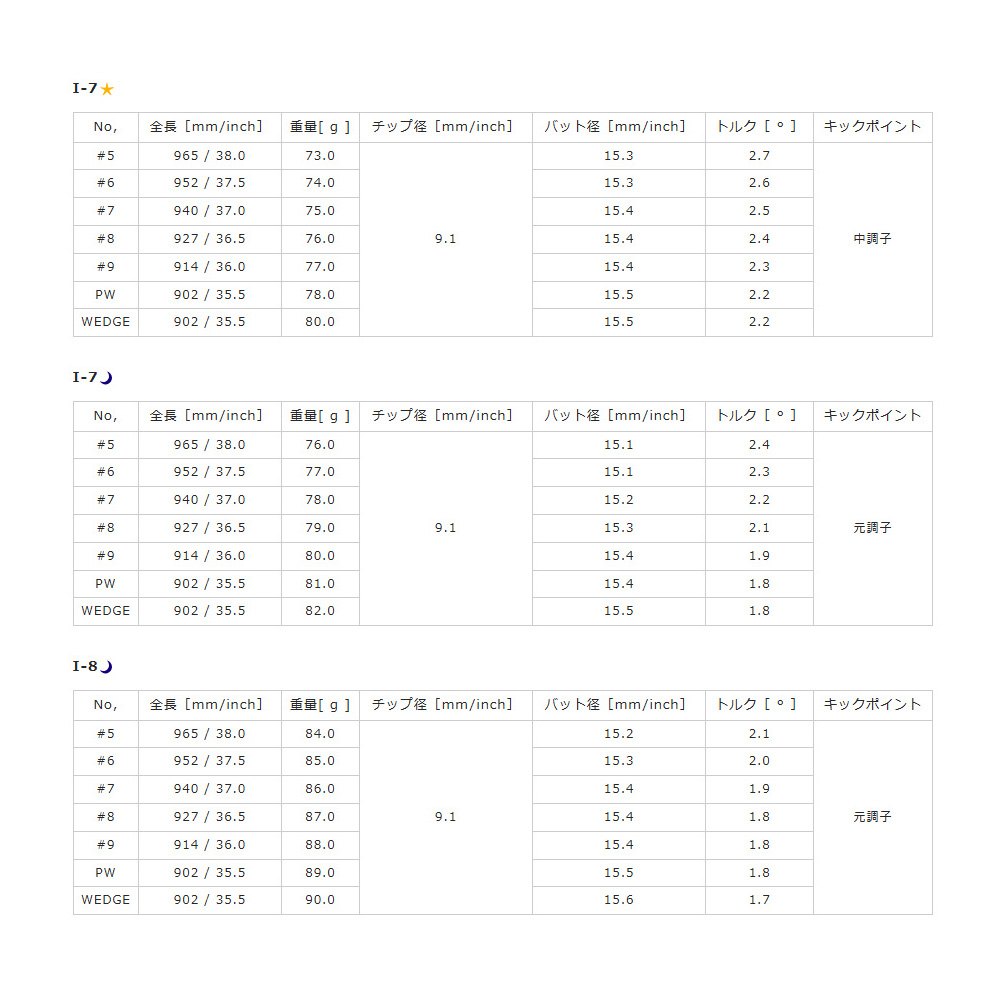The width and height of the screenshot is (1000, 1000).
Task: Select the 73.0 weight value in the I-7 star table
Action: tap(320, 156)
